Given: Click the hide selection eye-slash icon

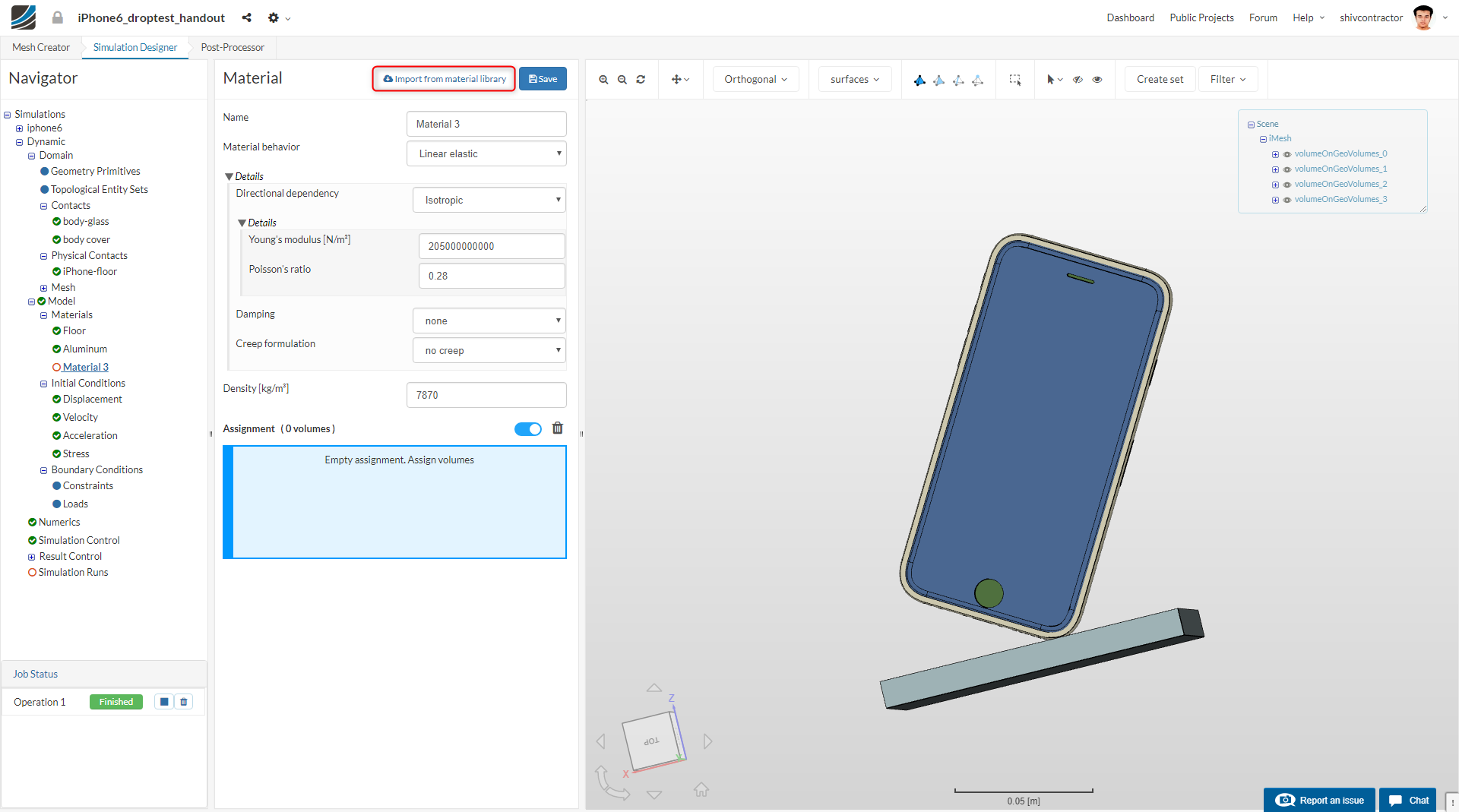Looking at the screenshot, I should click(1078, 79).
